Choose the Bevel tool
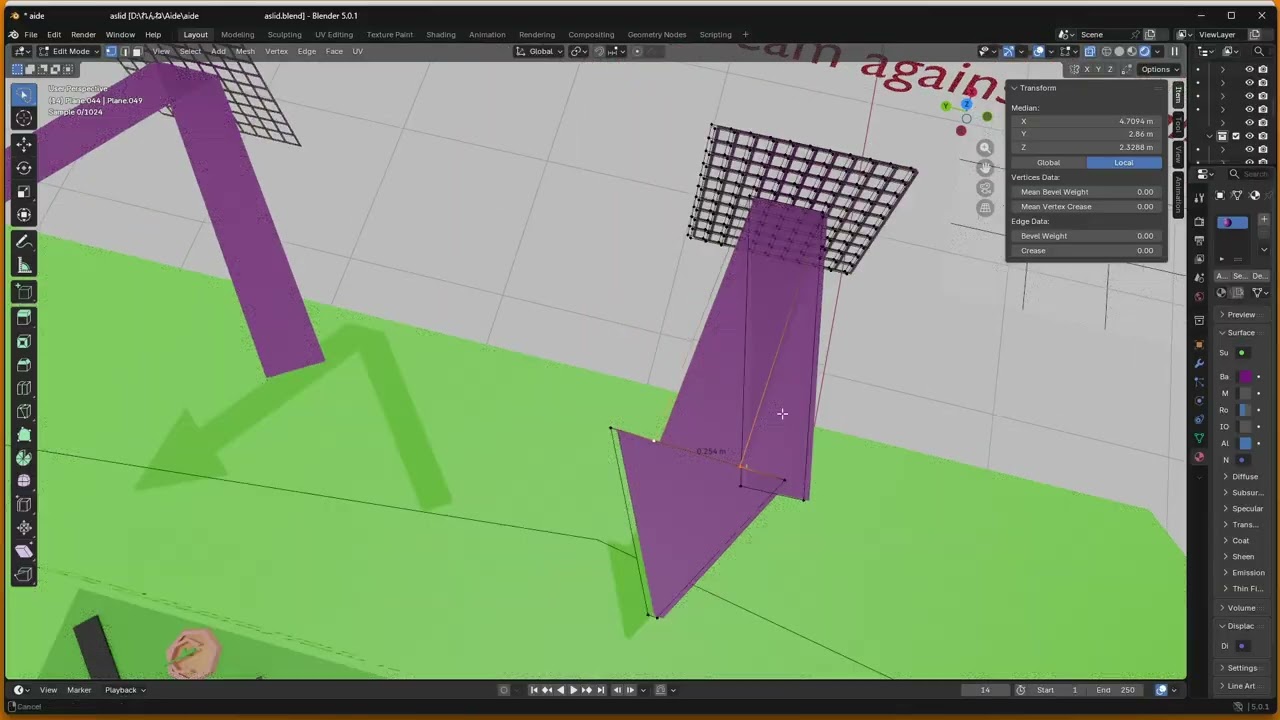Viewport: 1280px width, 720px height. point(24,366)
